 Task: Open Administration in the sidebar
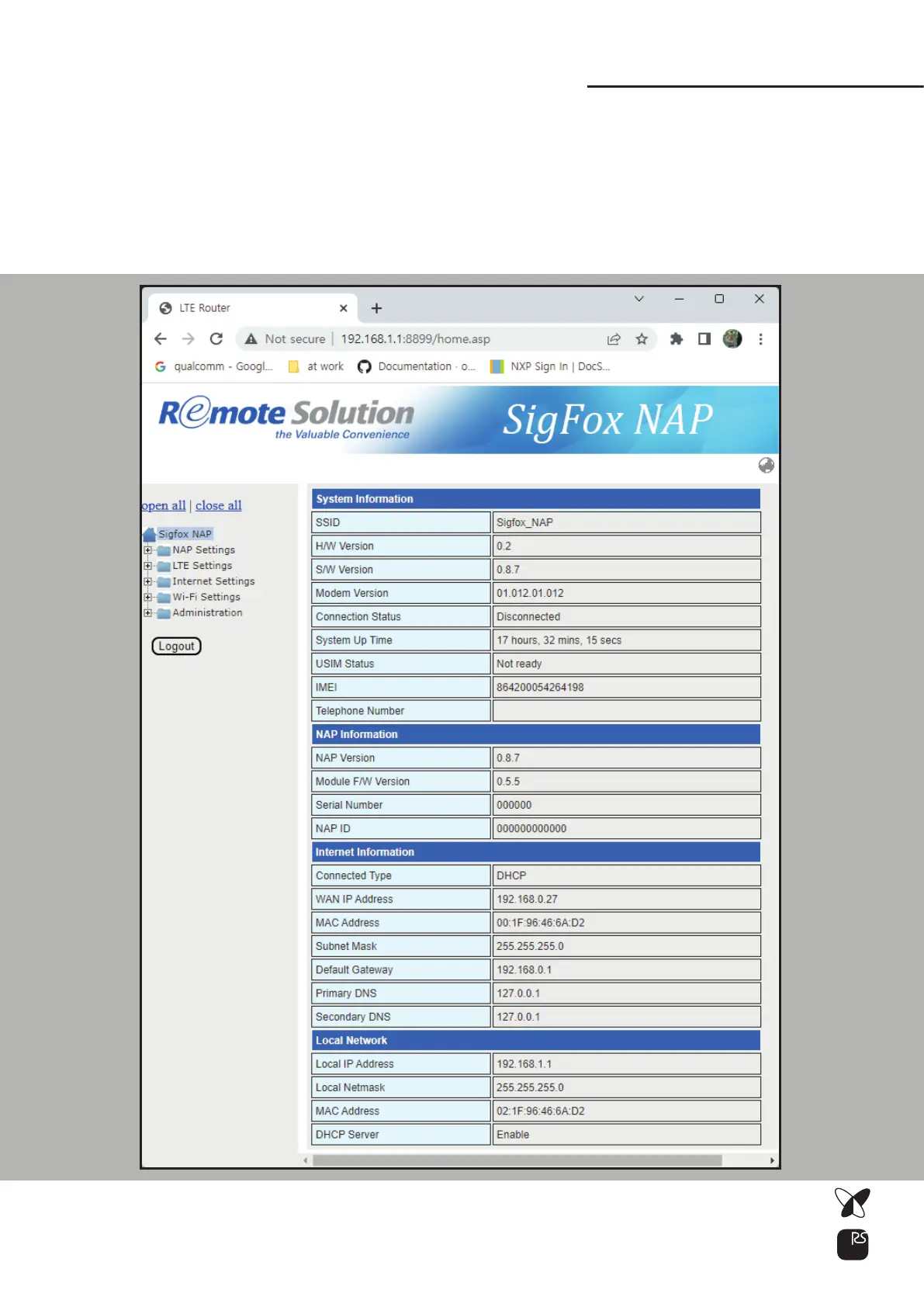207,612
